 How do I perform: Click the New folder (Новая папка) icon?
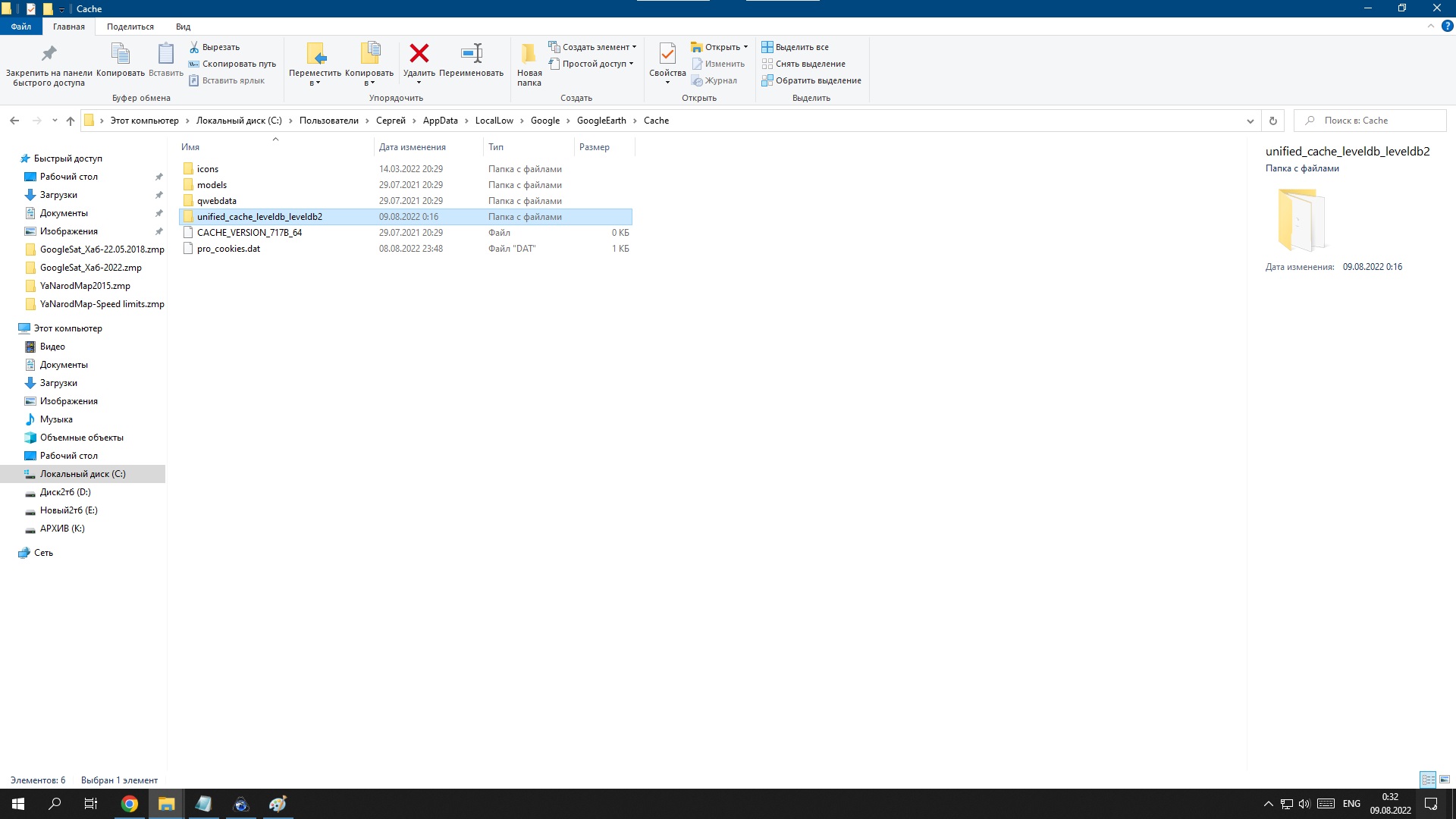coord(529,54)
